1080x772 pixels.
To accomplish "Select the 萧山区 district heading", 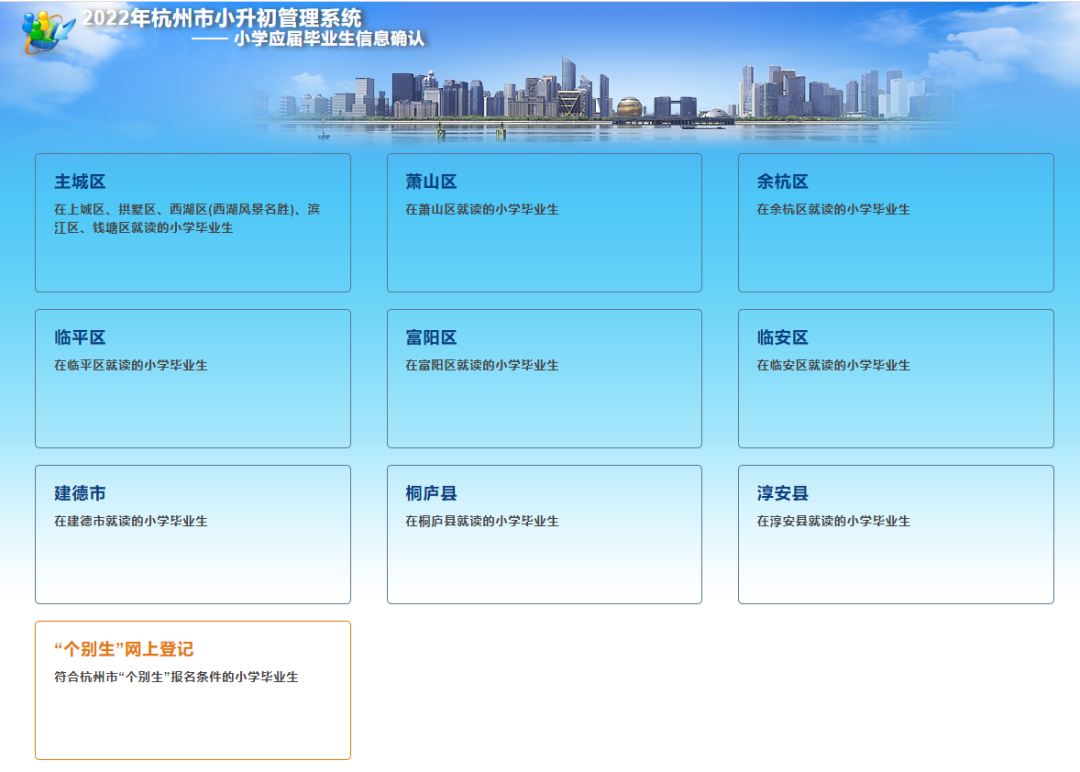I will (x=431, y=182).
